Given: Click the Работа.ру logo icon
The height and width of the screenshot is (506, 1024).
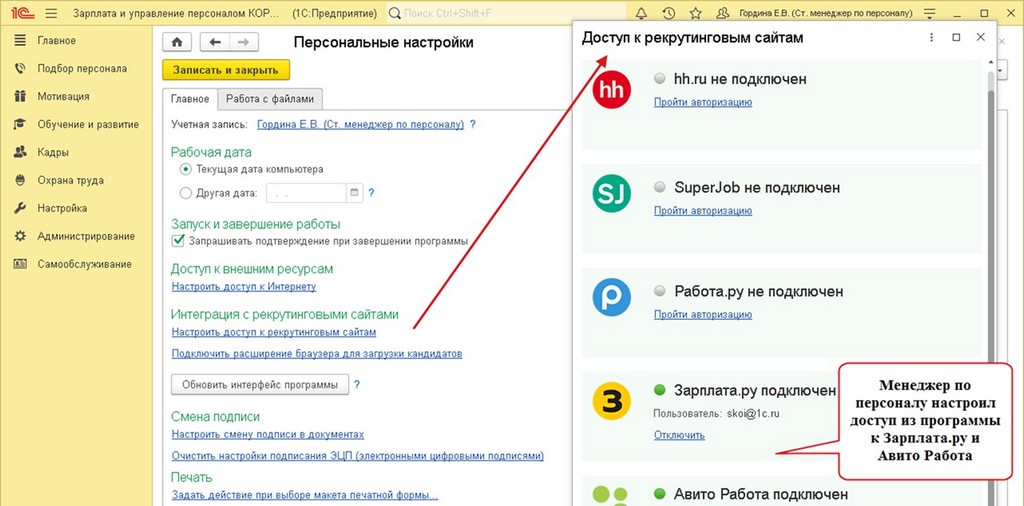Looking at the screenshot, I should pos(611,297).
